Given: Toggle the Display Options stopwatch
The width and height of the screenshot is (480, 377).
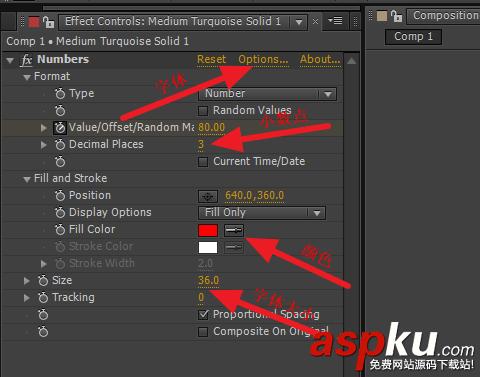Looking at the screenshot, I should tap(60, 213).
